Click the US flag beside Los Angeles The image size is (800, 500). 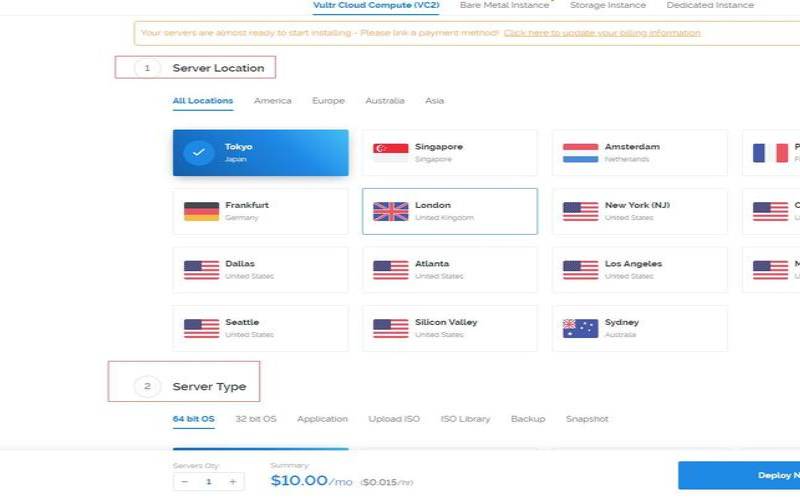pyautogui.click(x=581, y=270)
